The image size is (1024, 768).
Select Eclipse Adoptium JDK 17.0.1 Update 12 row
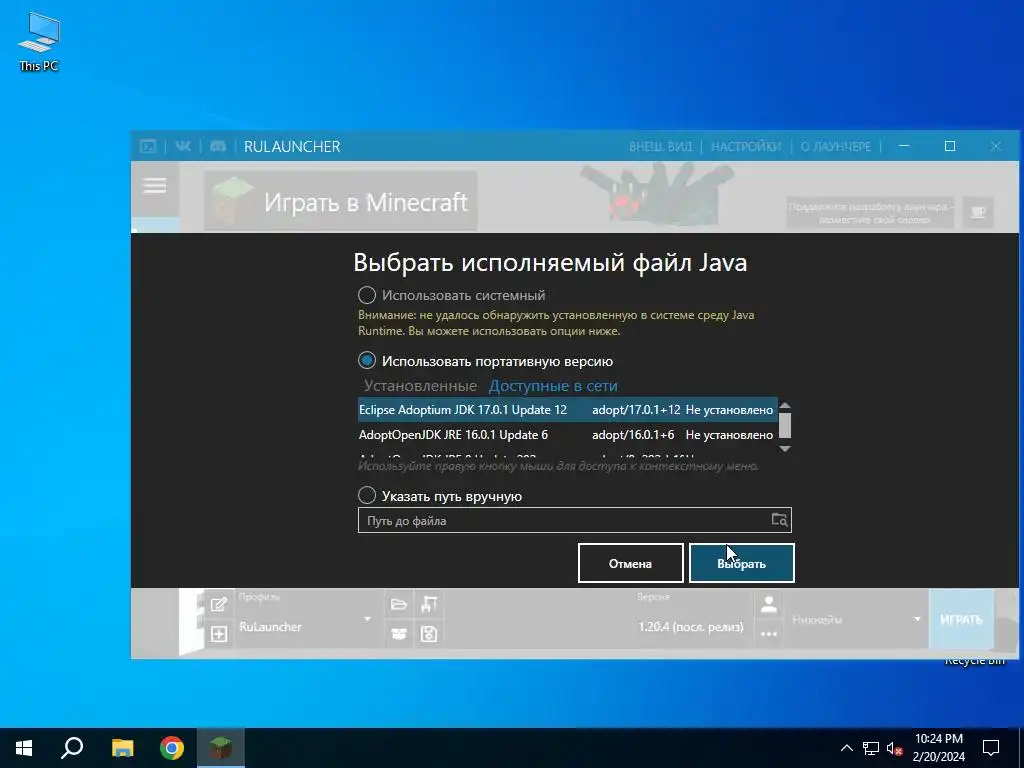(568, 409)
